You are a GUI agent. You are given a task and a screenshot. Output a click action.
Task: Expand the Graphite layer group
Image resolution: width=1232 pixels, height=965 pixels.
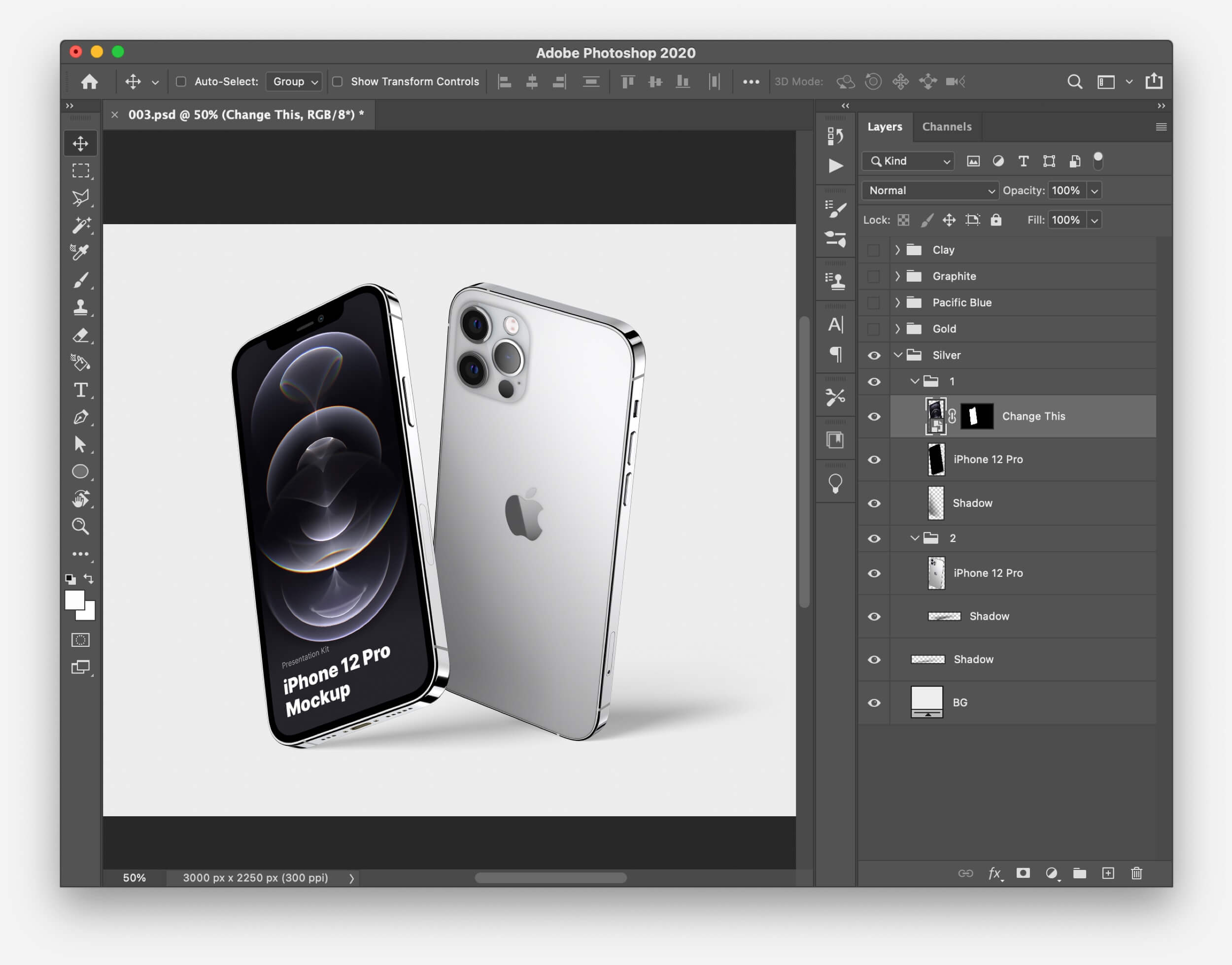point(897,276)
